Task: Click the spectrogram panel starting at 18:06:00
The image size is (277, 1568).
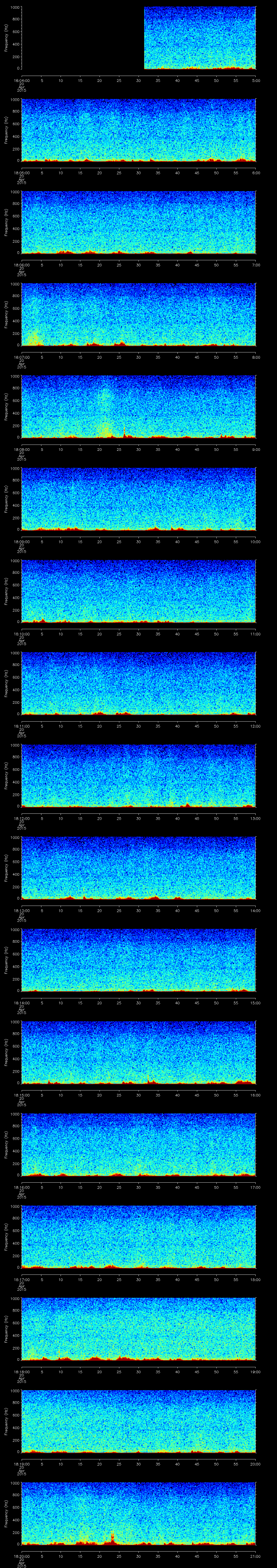Action: (x=139, y=222)
